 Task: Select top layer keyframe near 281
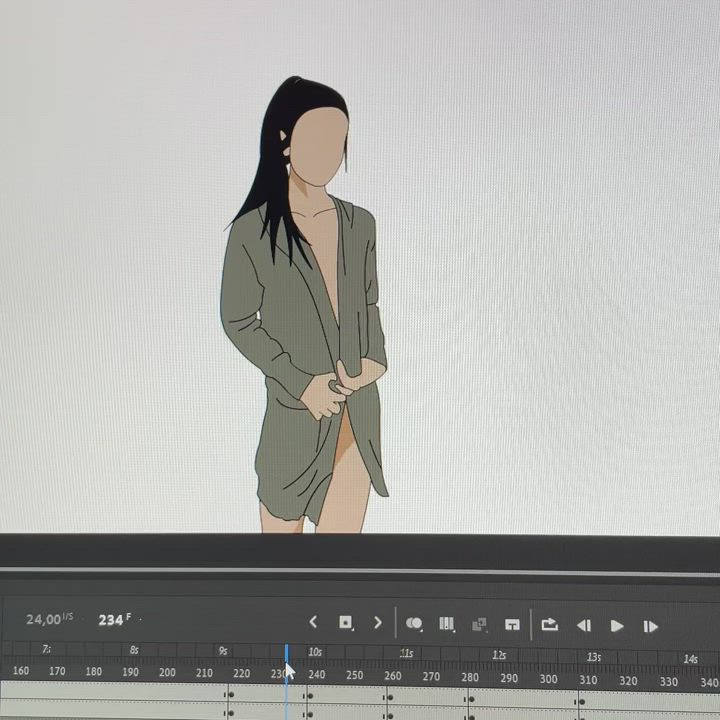[x=471, y=699]
